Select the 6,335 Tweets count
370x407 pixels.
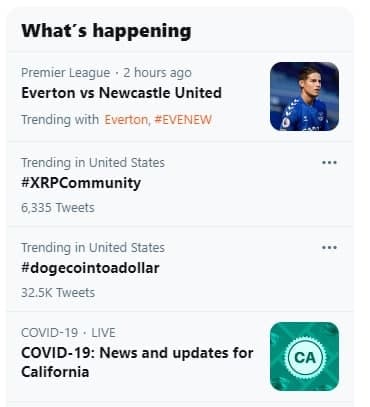click(x=58, y=208)
